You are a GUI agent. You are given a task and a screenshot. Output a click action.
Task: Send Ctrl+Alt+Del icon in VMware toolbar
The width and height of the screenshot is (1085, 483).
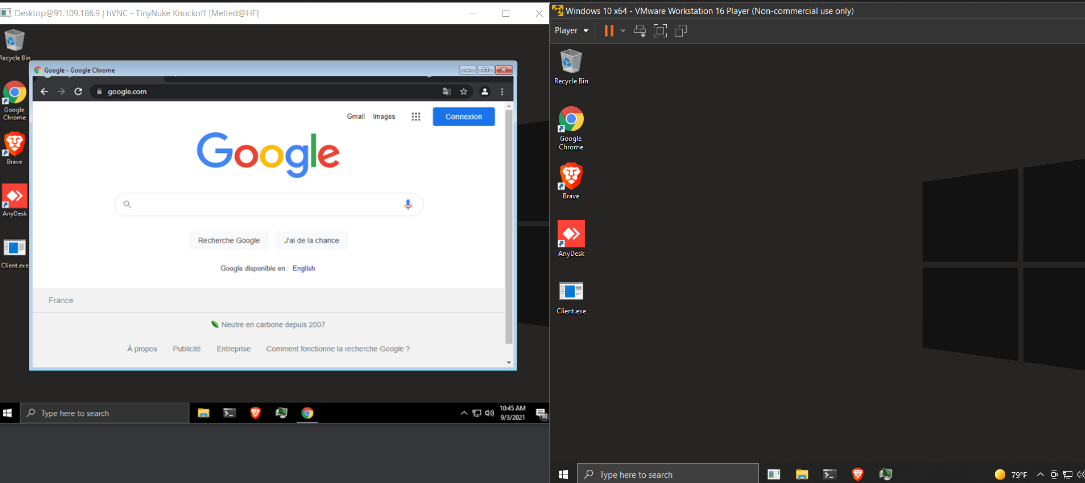pos(640,30)
